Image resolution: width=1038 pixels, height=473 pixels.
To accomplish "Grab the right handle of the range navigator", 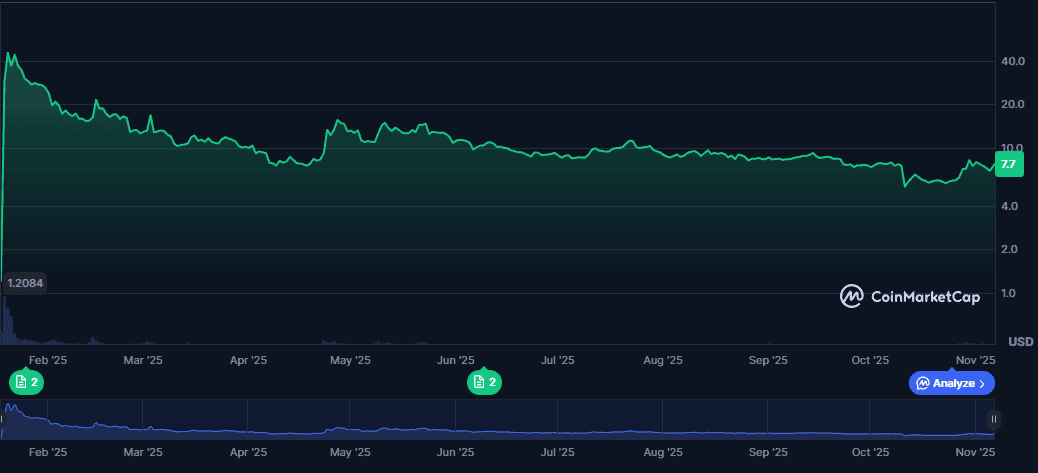I will (993, 419).
